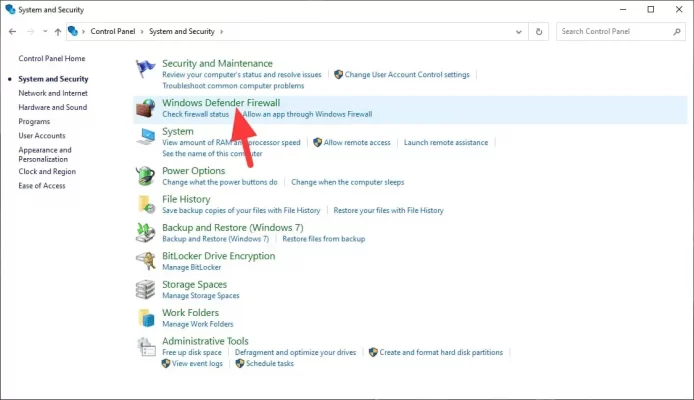Click the Administrative Tools icon
Screen dimensions: 694x400
click(146, 346)
